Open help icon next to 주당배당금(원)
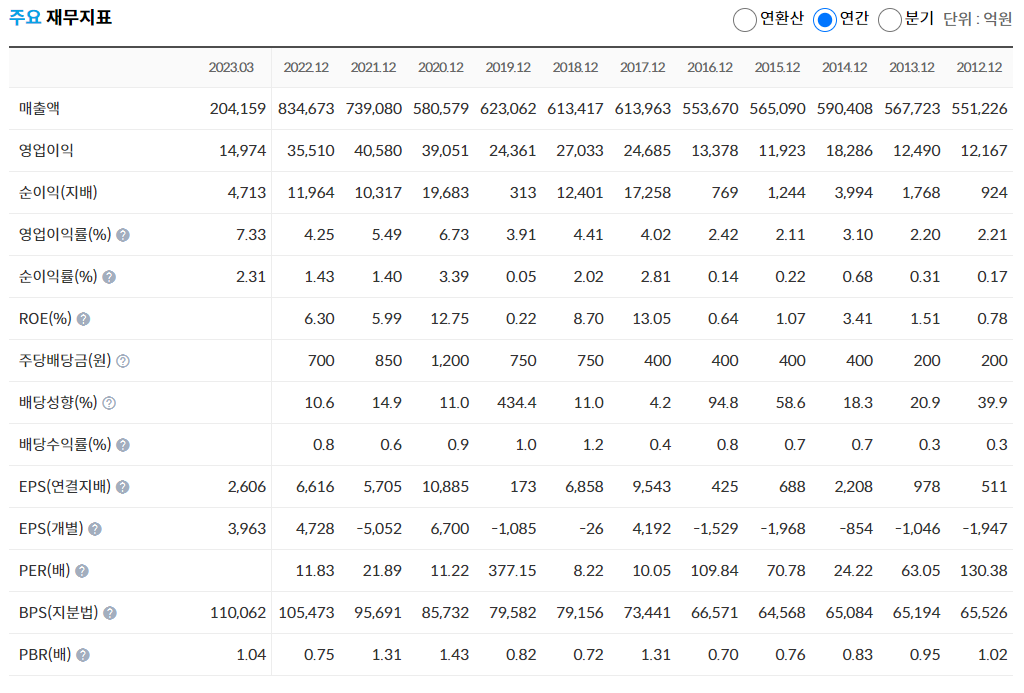 123,361
